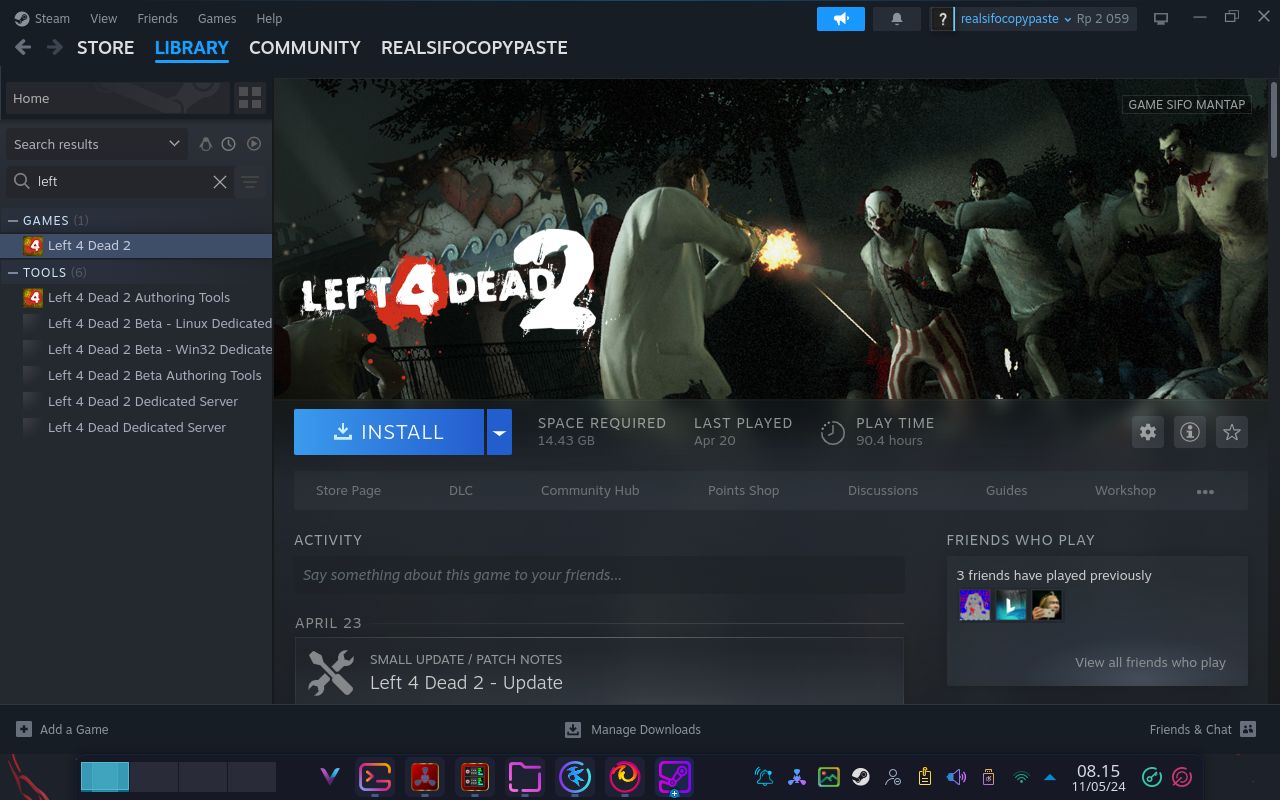Click the volume speaker tray icon

pos(956,776)
